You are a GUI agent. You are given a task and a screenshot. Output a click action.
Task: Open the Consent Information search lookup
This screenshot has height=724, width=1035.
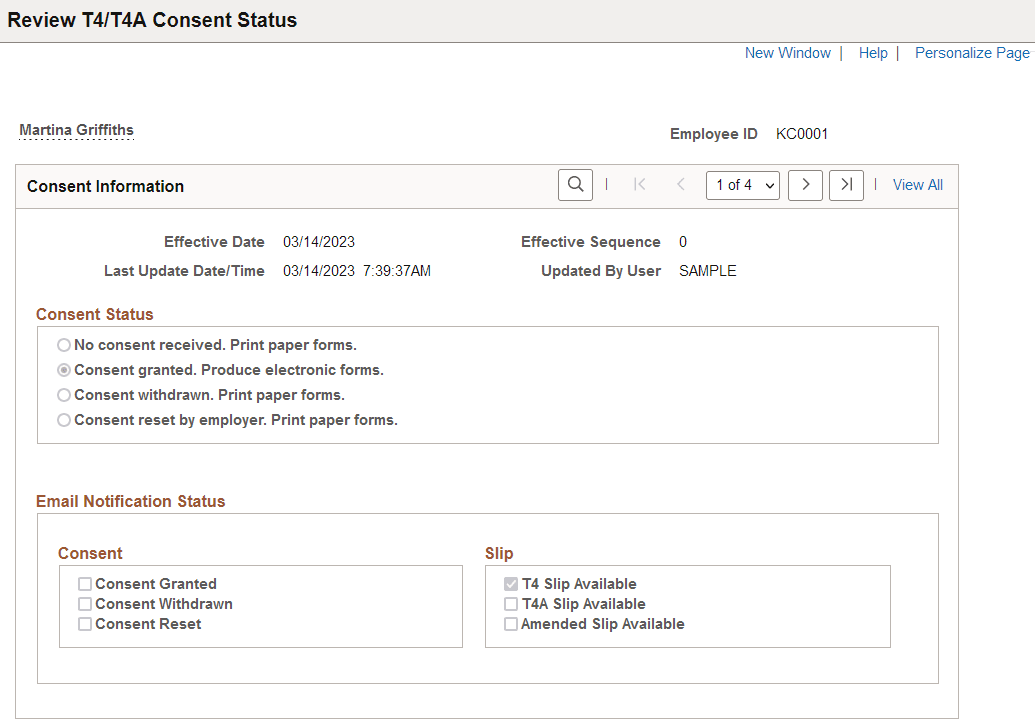574,185
